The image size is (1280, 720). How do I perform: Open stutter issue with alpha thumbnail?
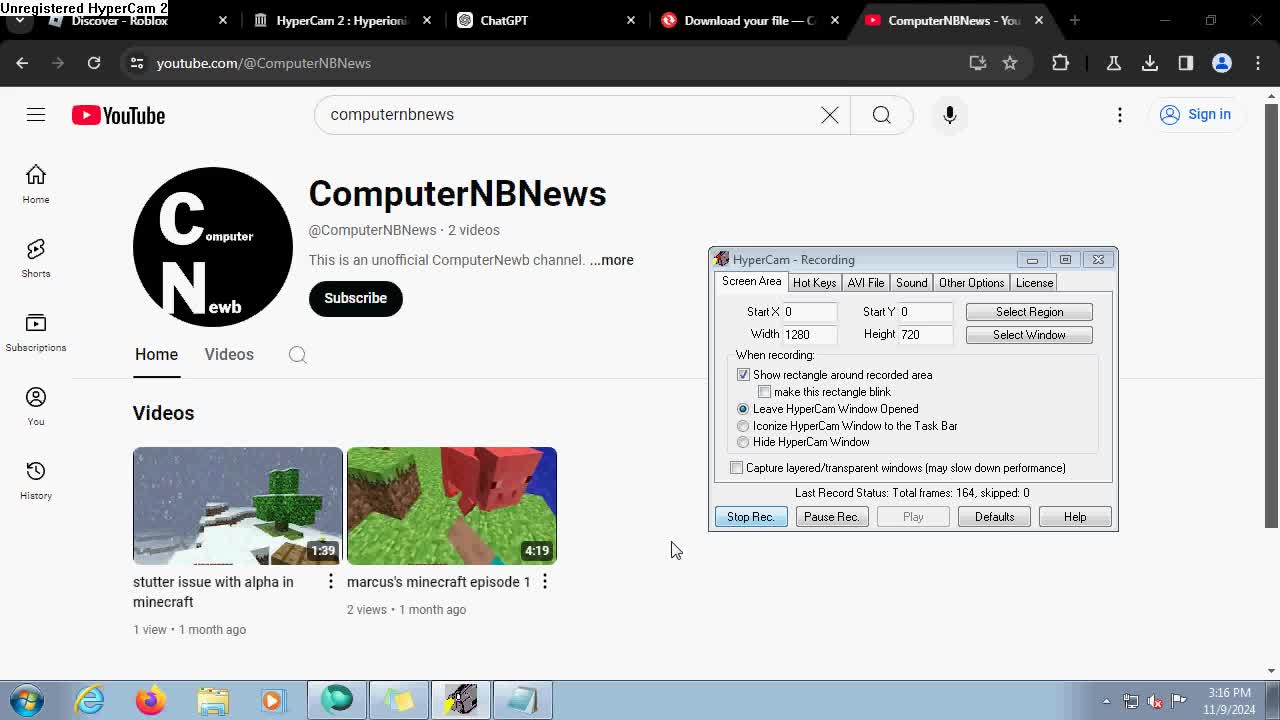pyautogui.click(x=238, y=506)
